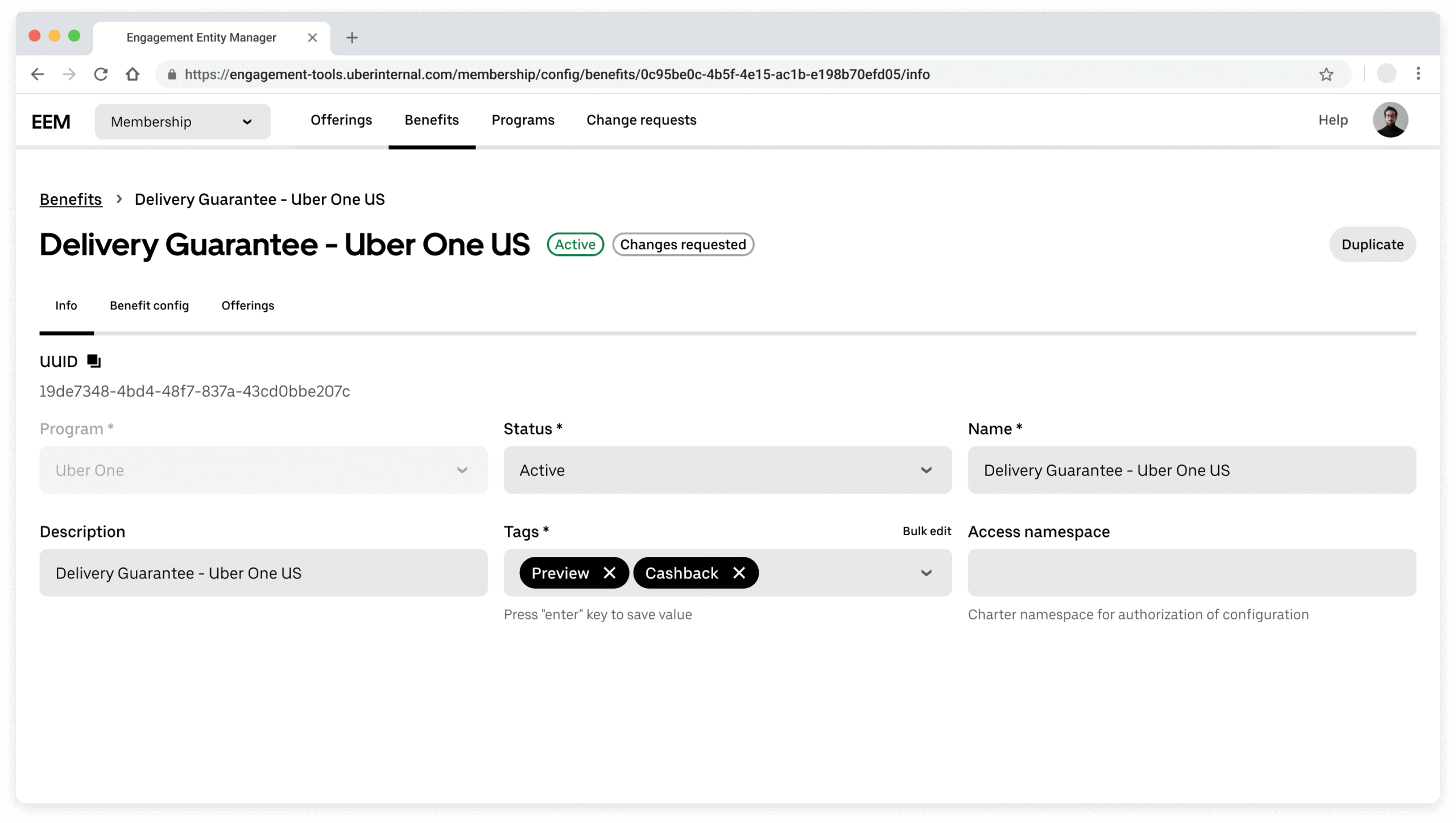Image resolution: width=1456 pixels, height=823 pixels.
Task: Bookmark page with star icon
Action: pos(1326,75)
